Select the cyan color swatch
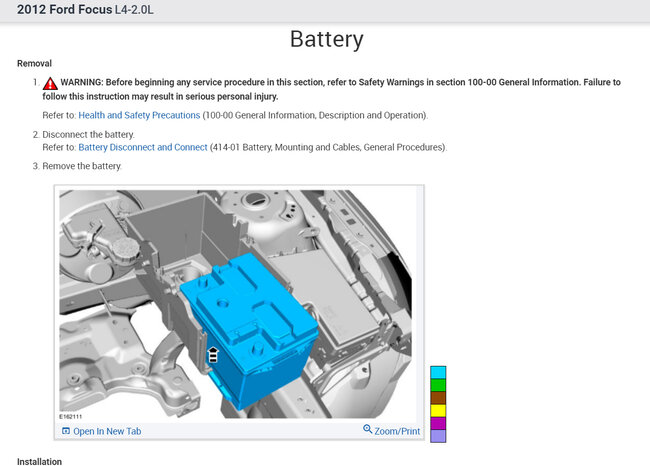The width and height of the screenshot is (650, 466). 438,372
